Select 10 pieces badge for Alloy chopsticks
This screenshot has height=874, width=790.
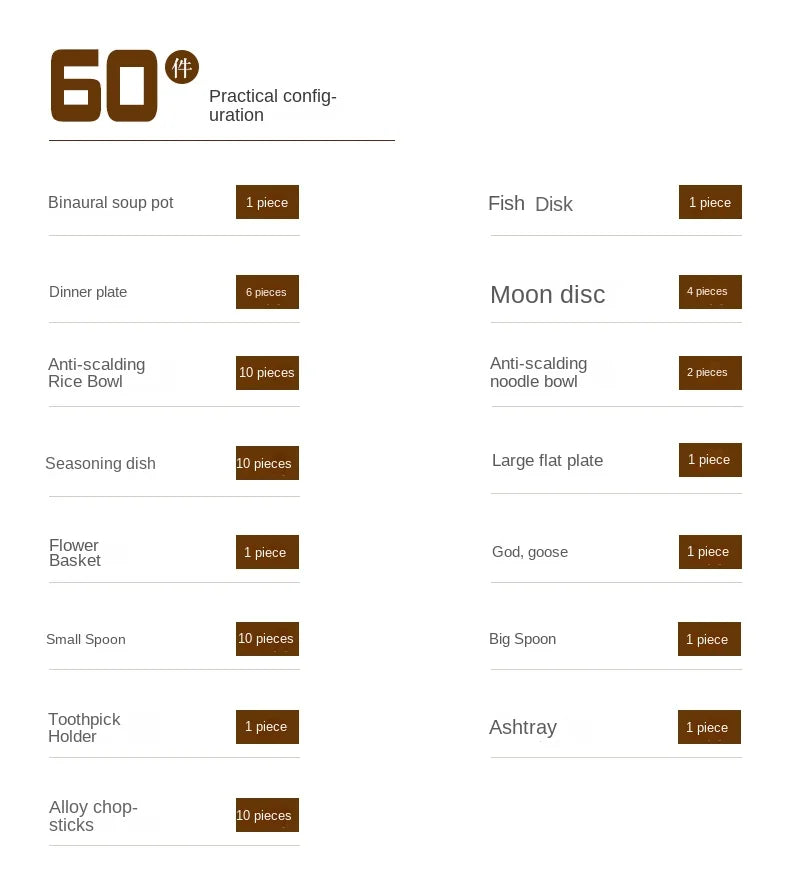tap(267, 815)
